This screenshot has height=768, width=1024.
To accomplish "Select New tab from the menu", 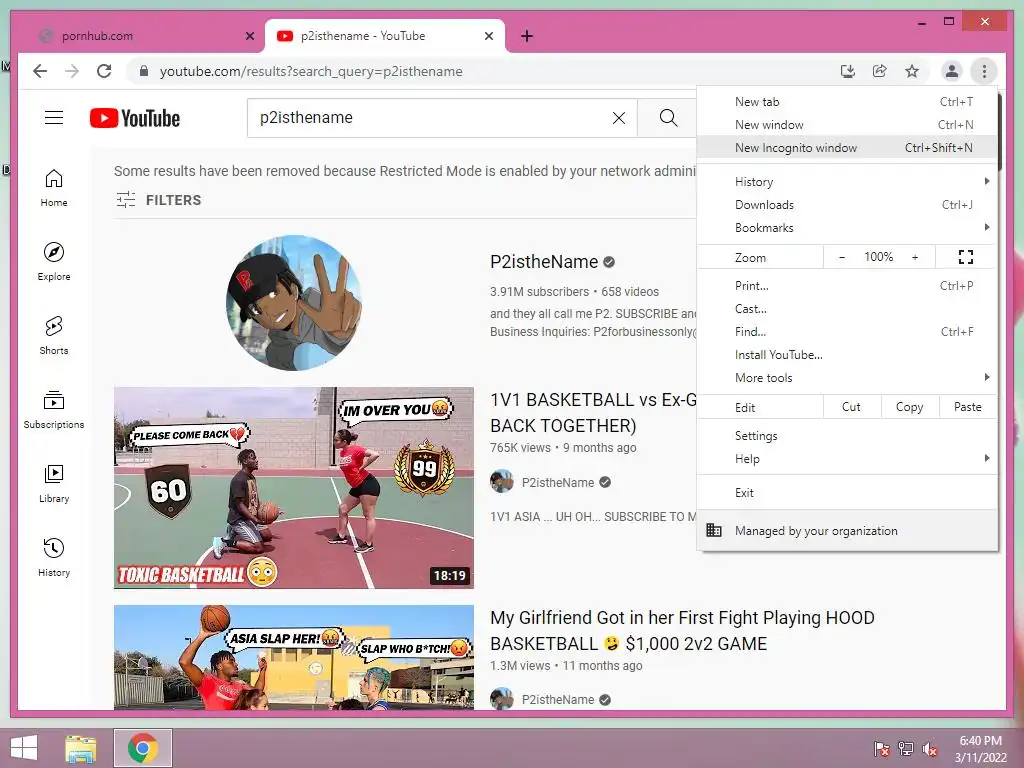I will 847,102.
